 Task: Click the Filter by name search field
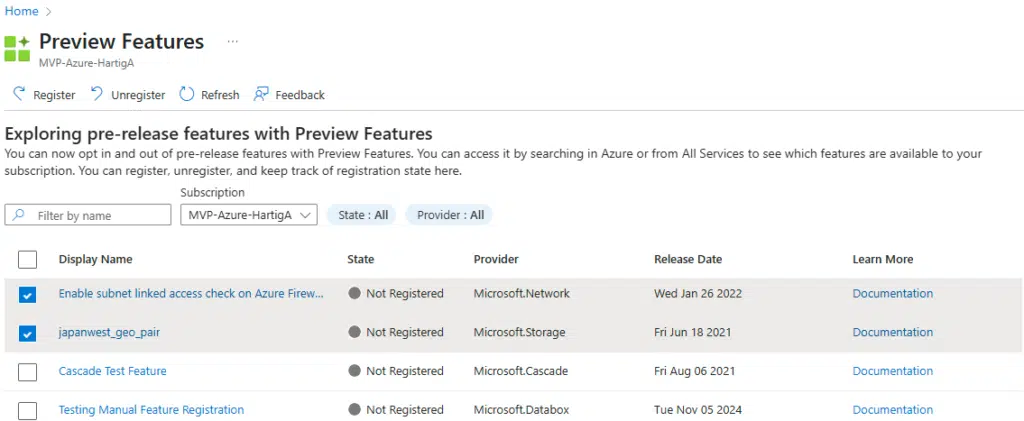point(88,215)
